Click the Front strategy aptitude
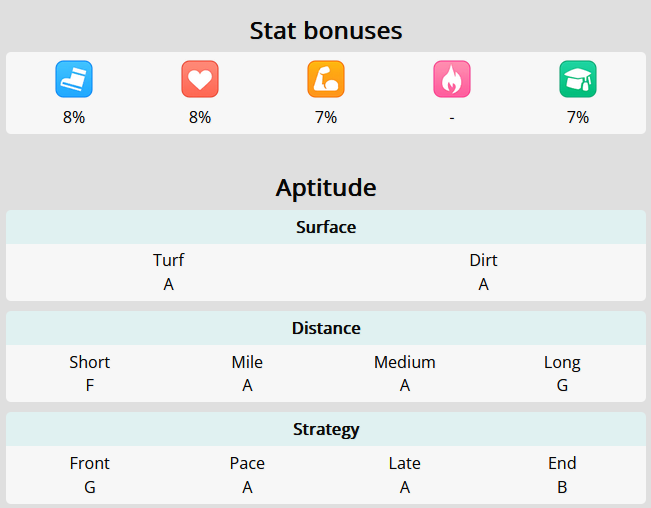This screenshot has width=651, height=508. pyautogui.click(x=90, y=475)
